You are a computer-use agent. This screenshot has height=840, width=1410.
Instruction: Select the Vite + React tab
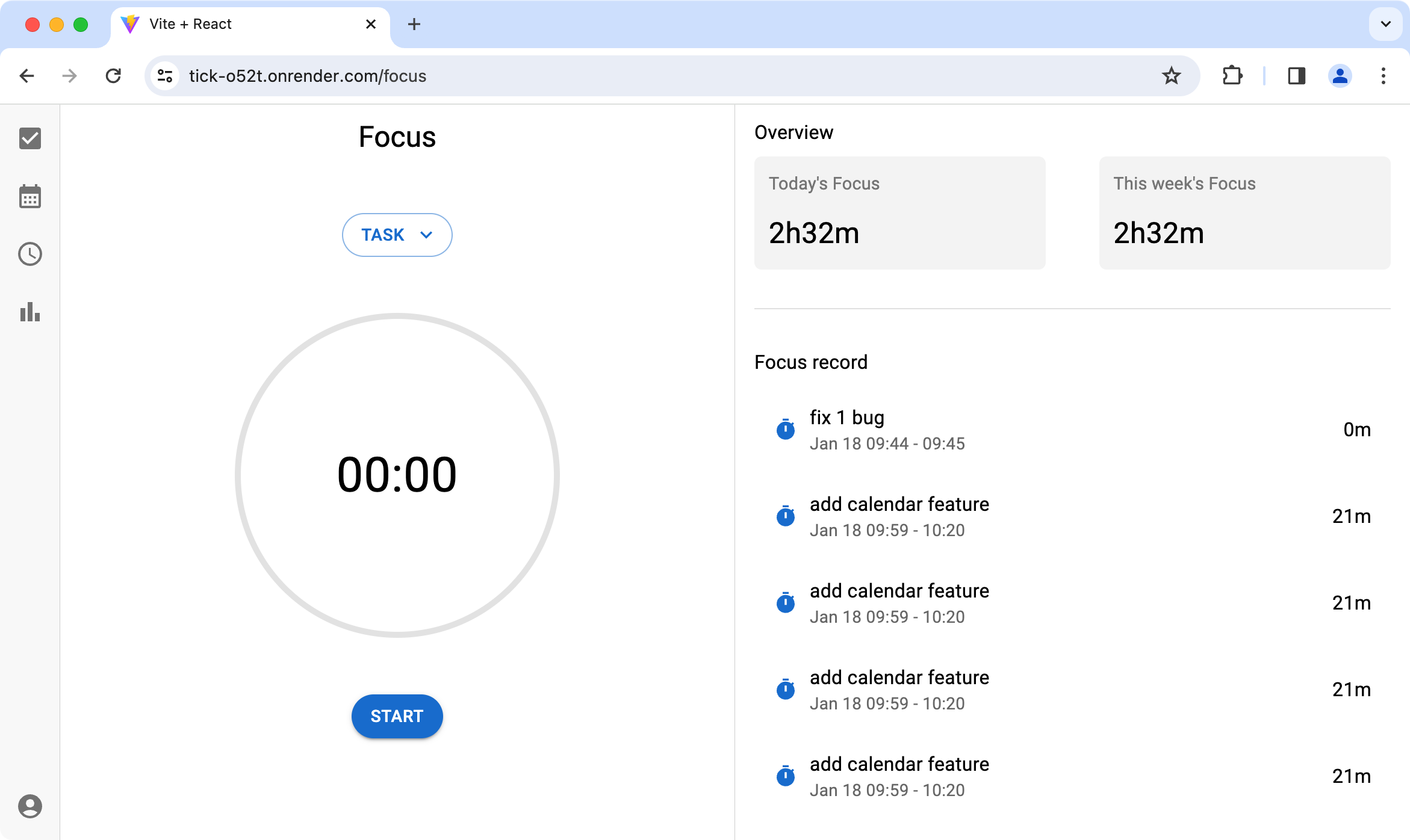(x=241, y=24)
